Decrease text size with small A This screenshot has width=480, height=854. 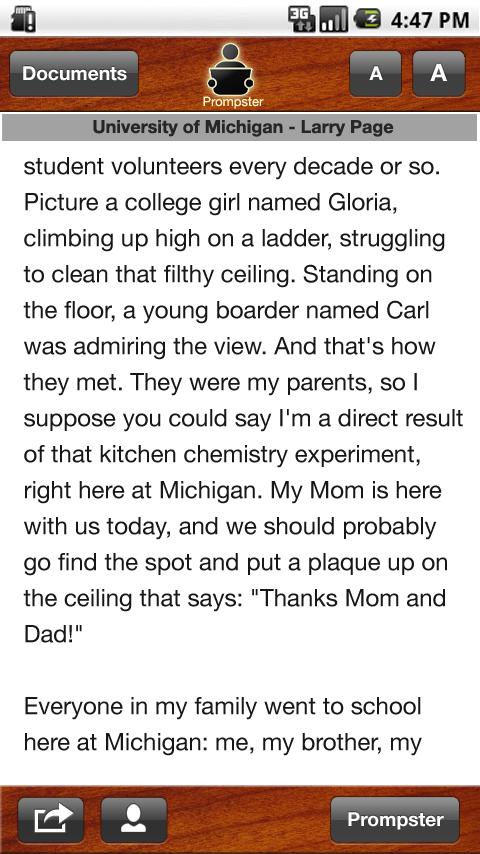pyautogui.click(x=375, y=74)
